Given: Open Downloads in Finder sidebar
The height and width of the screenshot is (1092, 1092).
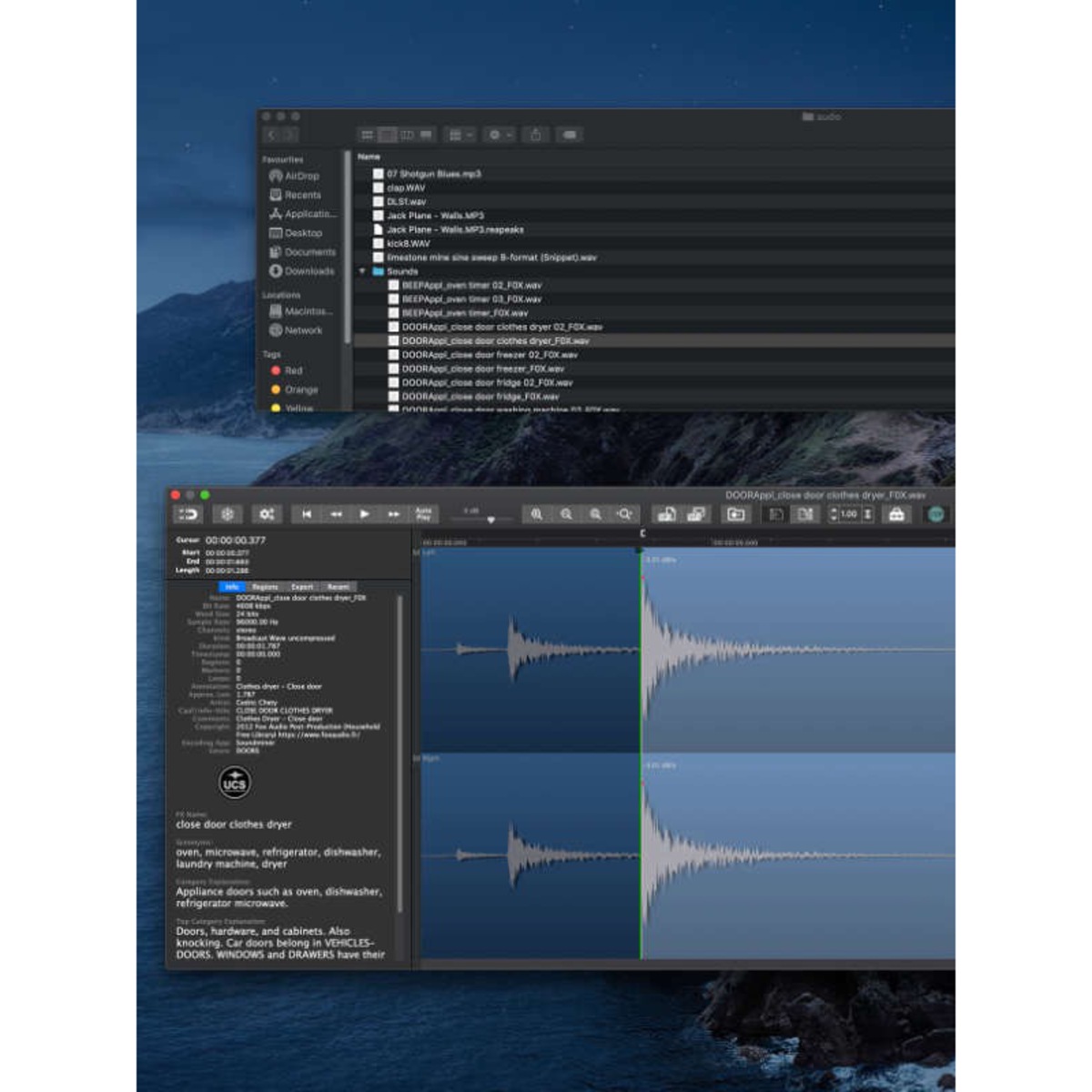Looking at the screenshot, I should 302,271.
